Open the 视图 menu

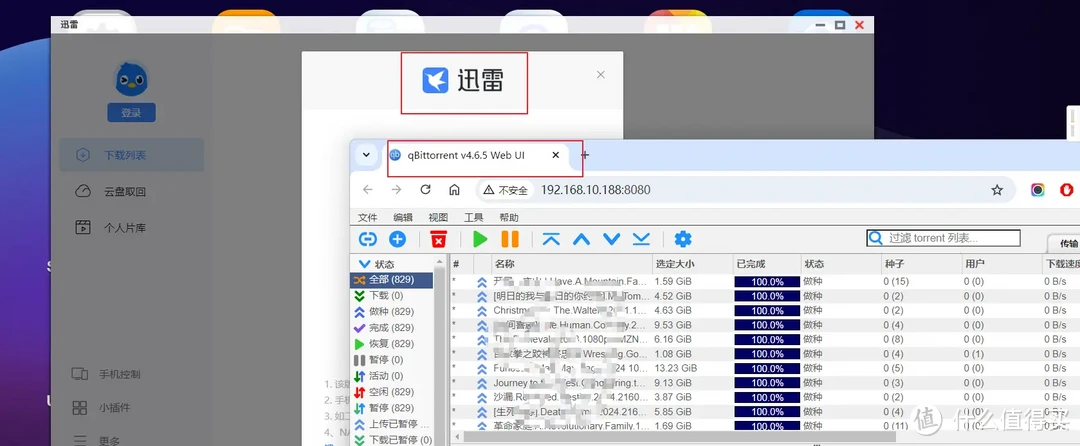pos(438,217)
